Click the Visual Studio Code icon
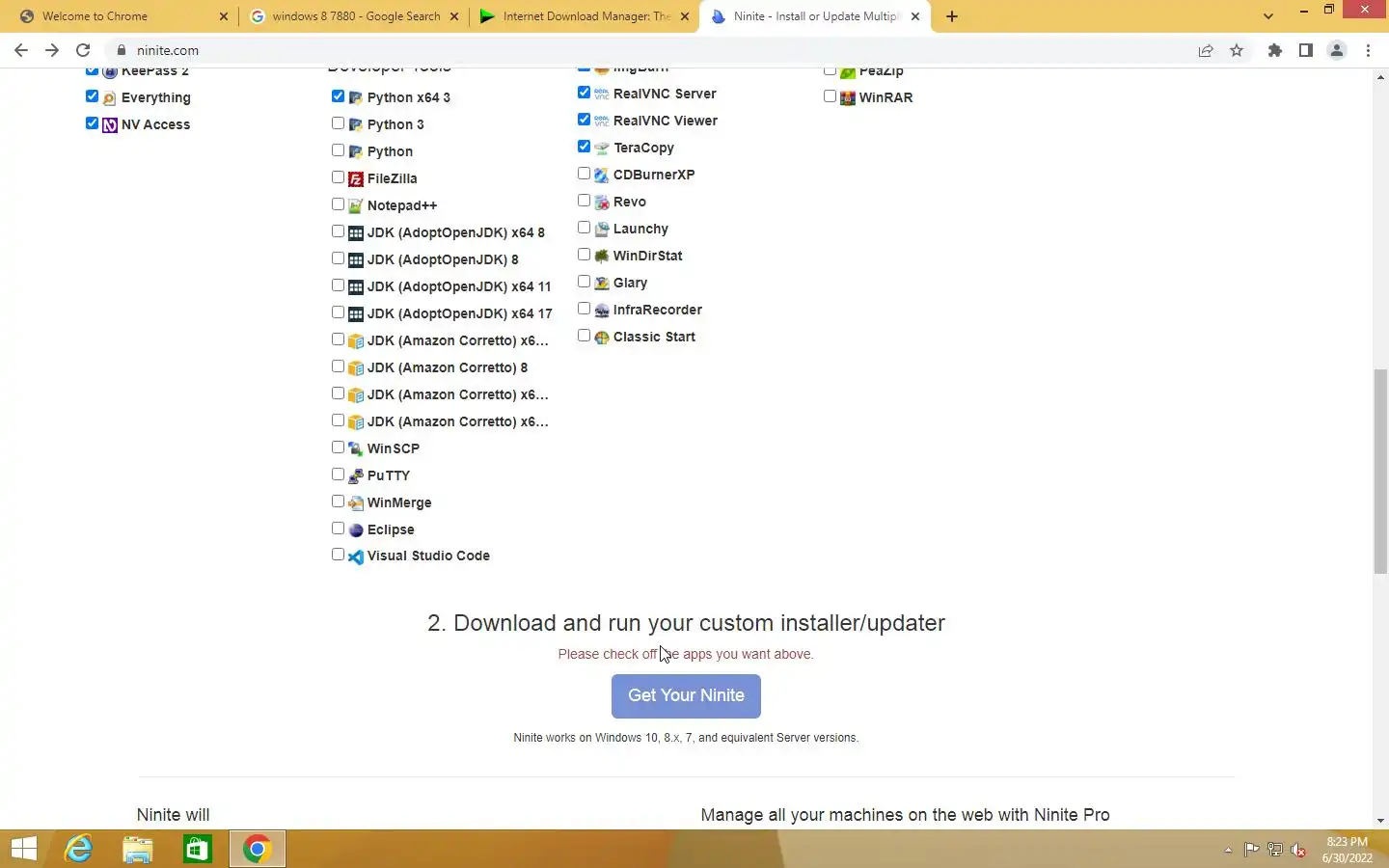The image size is (1389, 868). (356, 556)
